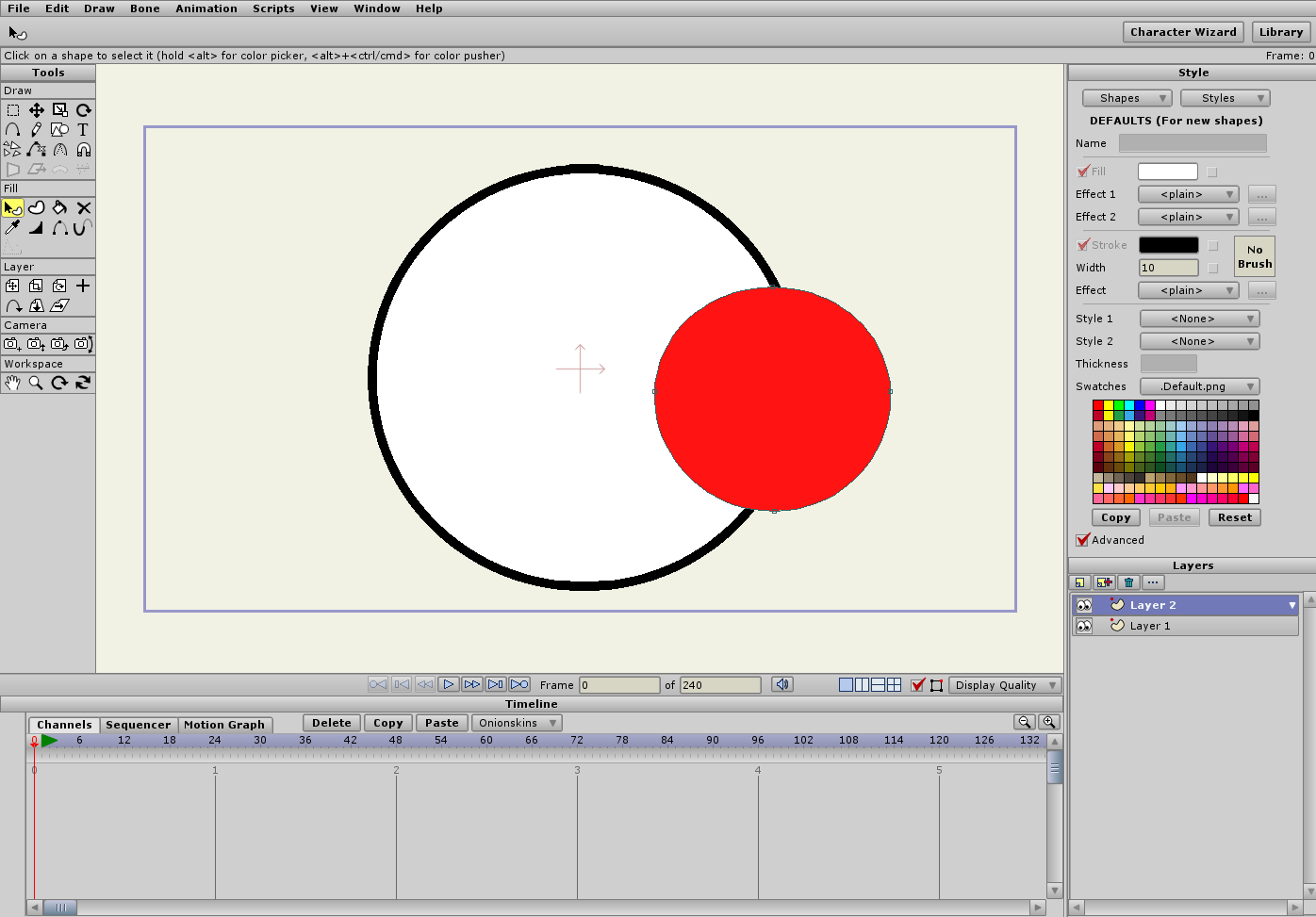
Task: Open the Display Quality dropdown
Action: [x=1005, y=685]
